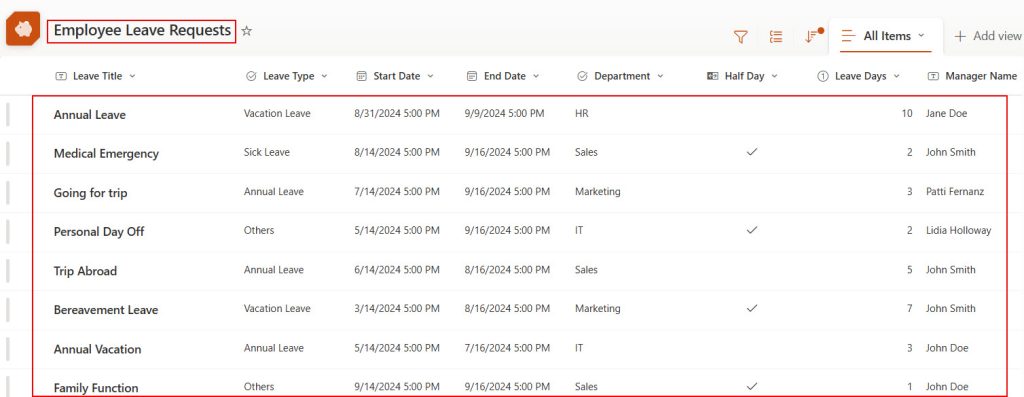Click John Smith in Medical Emergency row
This screenshot has width=1024, height=397.
click(x=950, y=152)
